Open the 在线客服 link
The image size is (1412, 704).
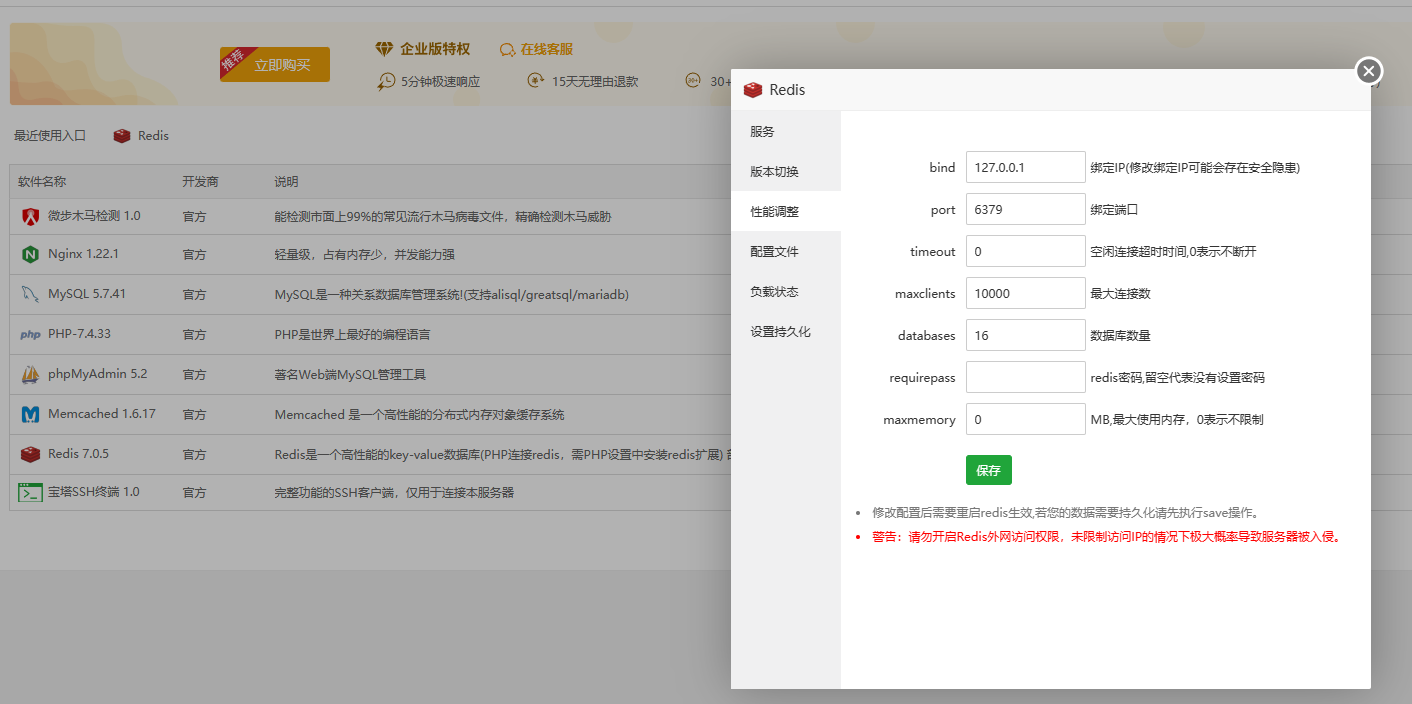click(546, 49)
